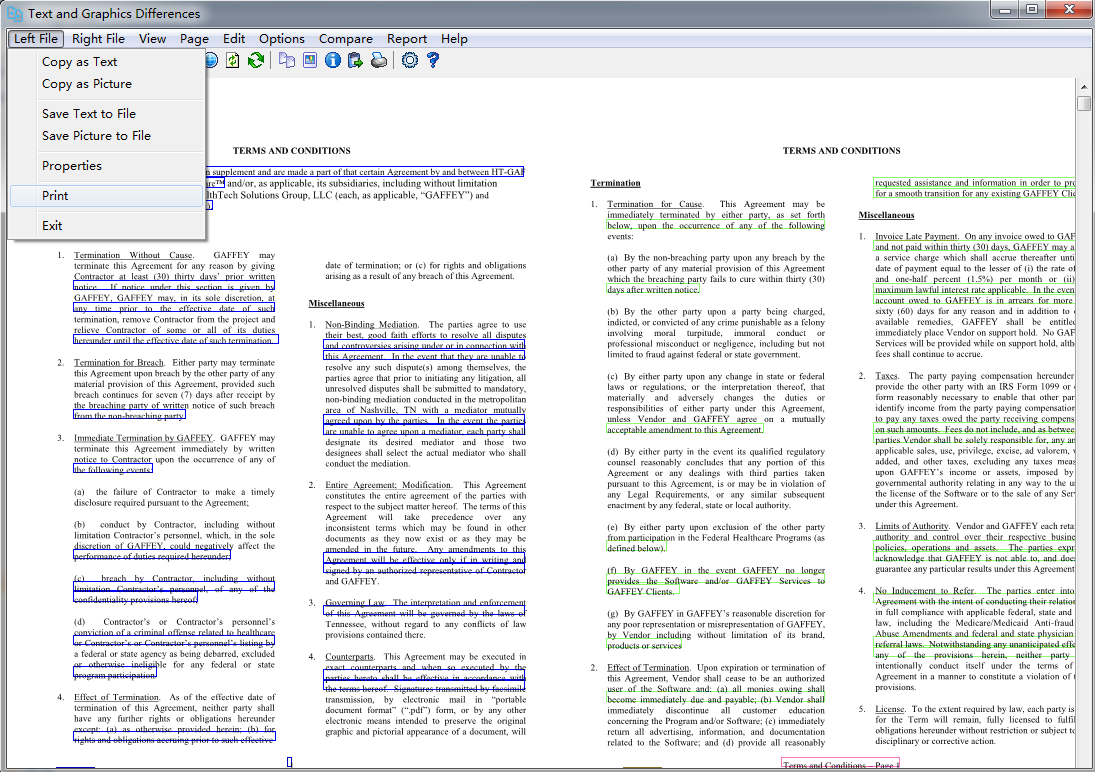Minimize the Text and Graphics Differences window
This screenshot has height=772, width=1095.
(1005, 10)
